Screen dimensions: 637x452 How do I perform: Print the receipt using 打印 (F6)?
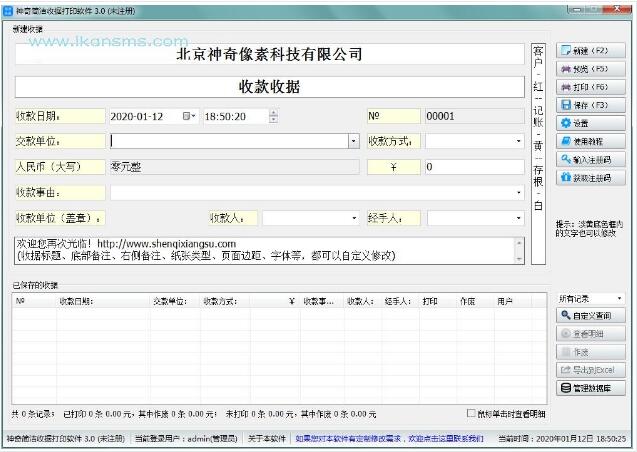coord(590,87)
